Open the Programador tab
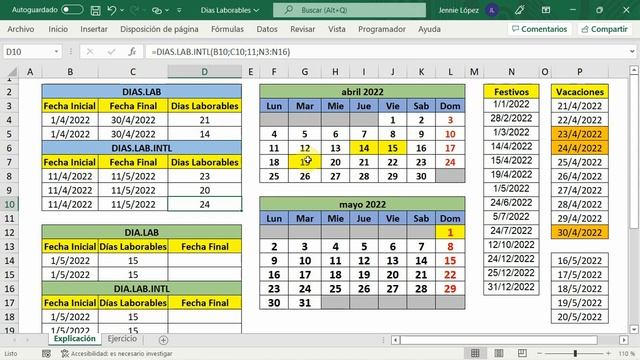640x360 pixels. point(382,29)
